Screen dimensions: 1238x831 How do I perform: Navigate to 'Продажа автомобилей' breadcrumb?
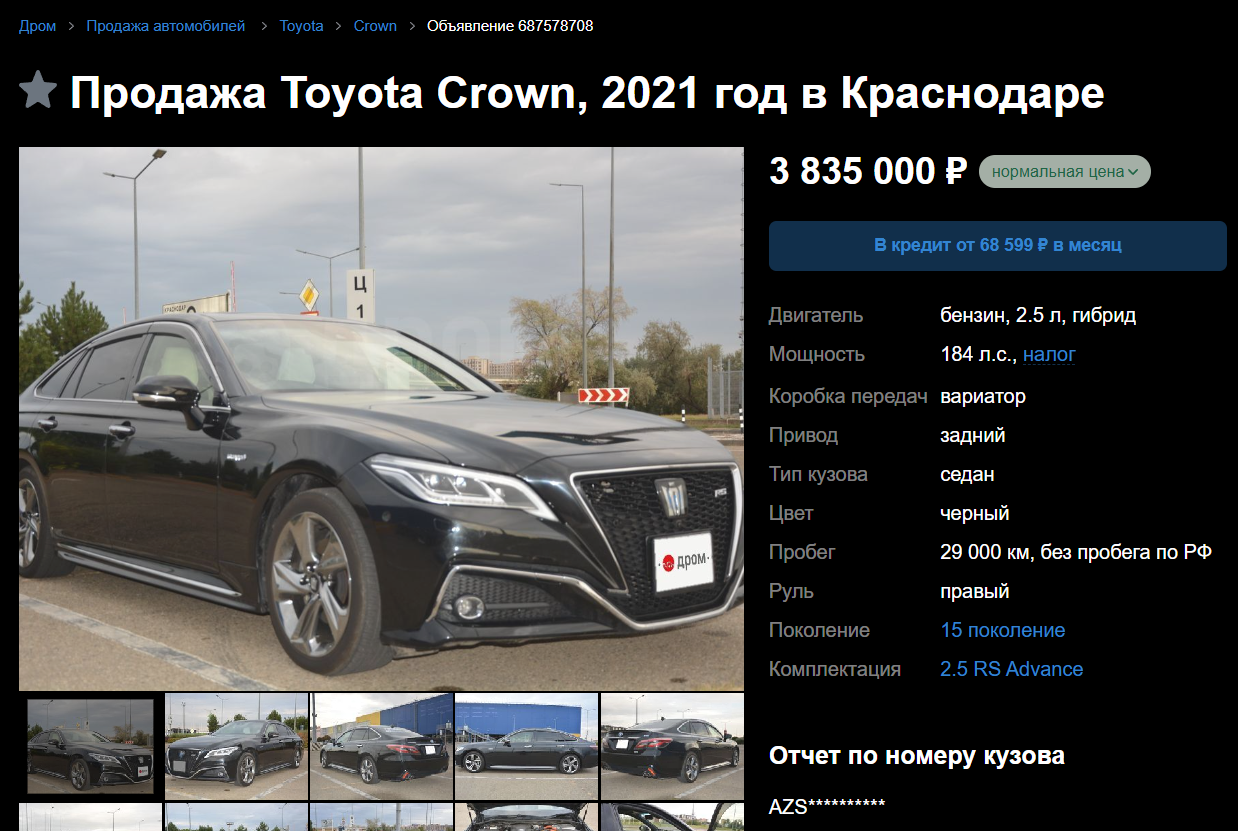(166, 26)
